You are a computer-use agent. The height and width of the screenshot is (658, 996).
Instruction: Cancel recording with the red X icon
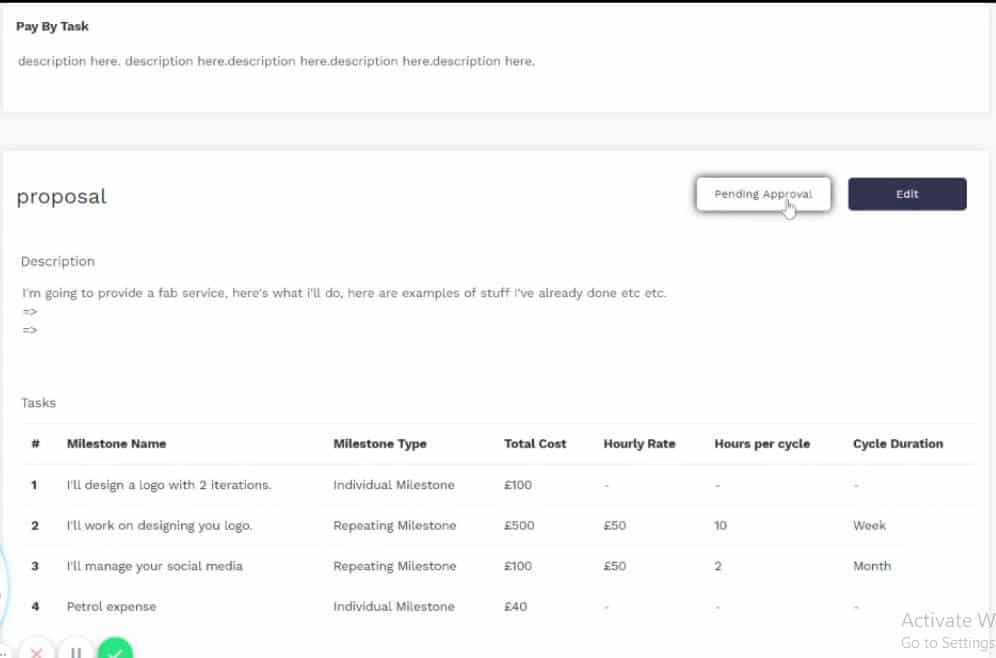[x=36, y=652]
